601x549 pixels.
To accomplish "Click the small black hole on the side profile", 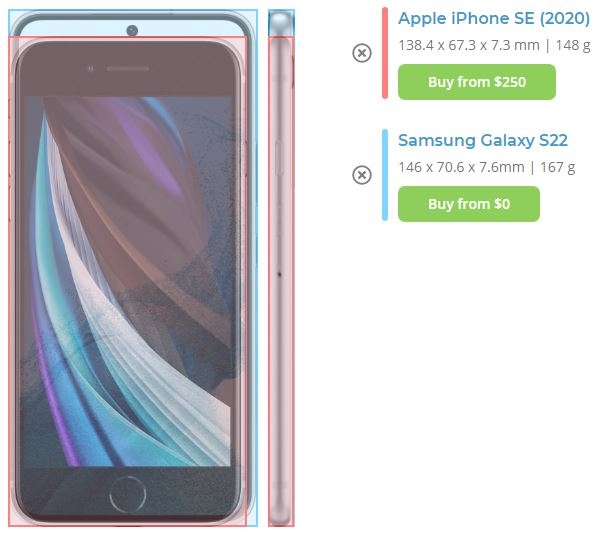I will (279, 274).
